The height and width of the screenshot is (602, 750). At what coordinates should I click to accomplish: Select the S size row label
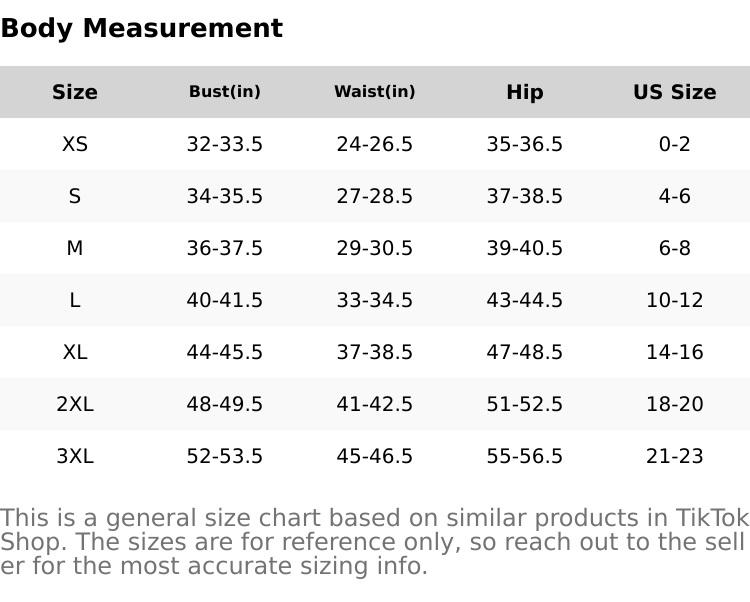tap(75, 196)
